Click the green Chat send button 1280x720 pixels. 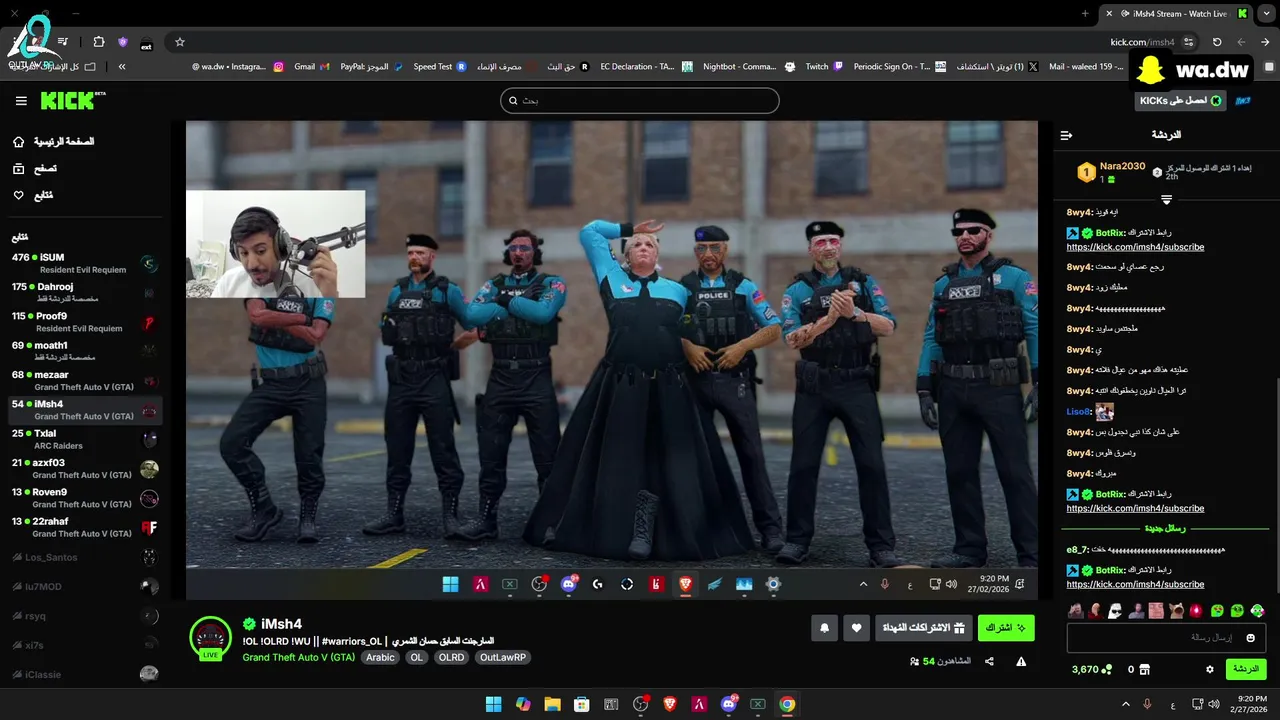point(1246,669)
